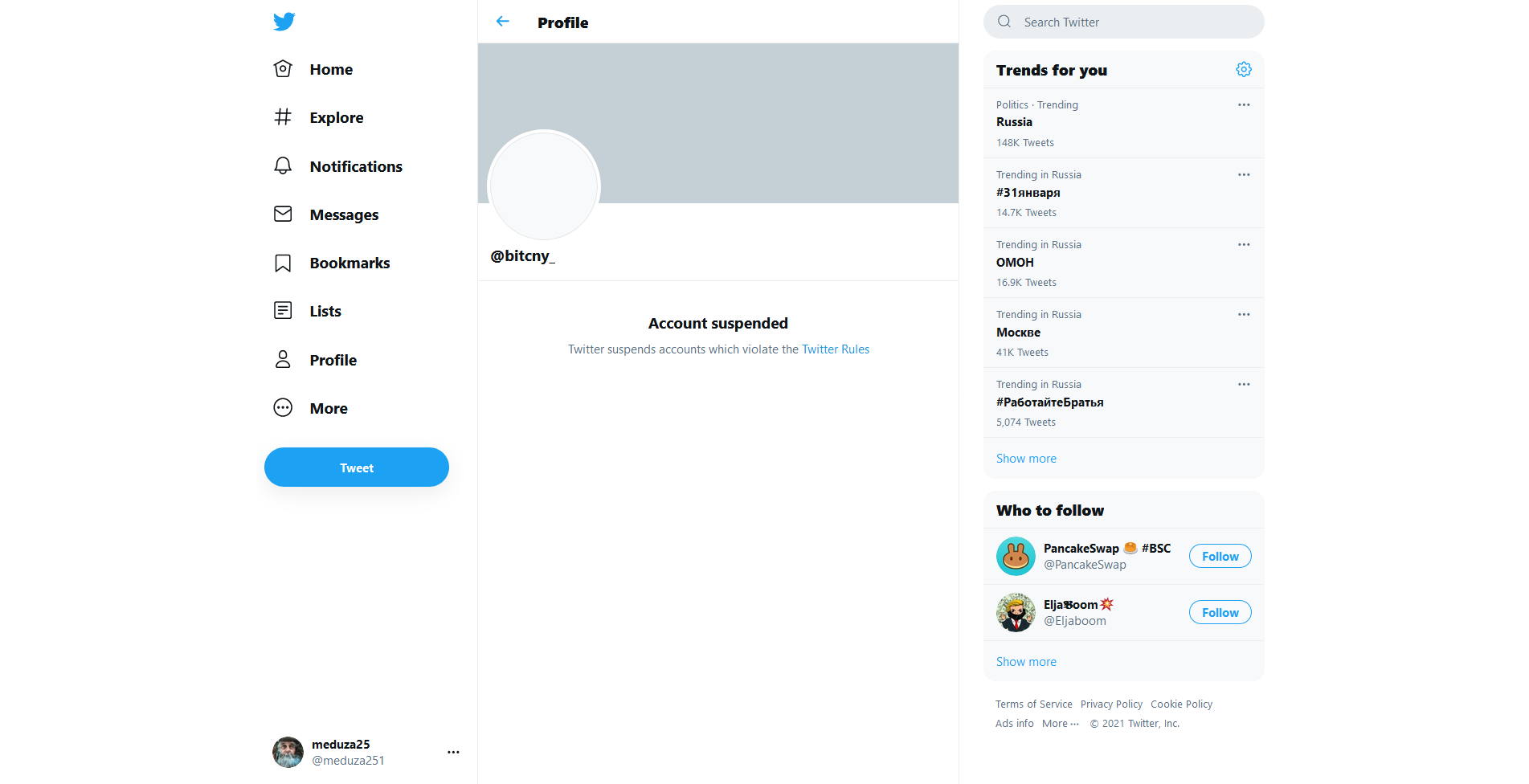The width and height of the screenshot is (1529, 784).
Task: Select Profile in navigation menu
Action: click(x=316, y=360)
